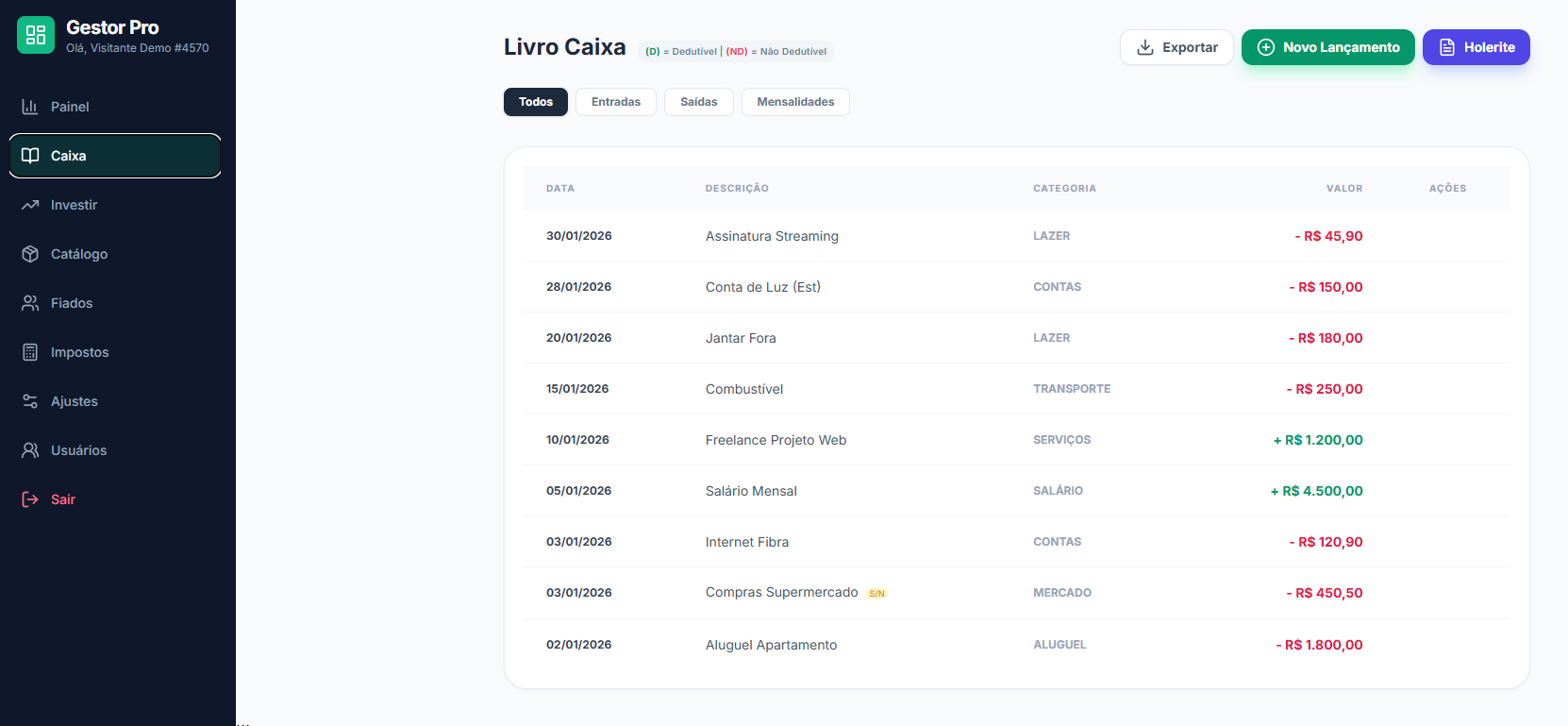1568x726 pixels.
Task: Open Investir using the trend arrow icon
Action: point(30,205)
